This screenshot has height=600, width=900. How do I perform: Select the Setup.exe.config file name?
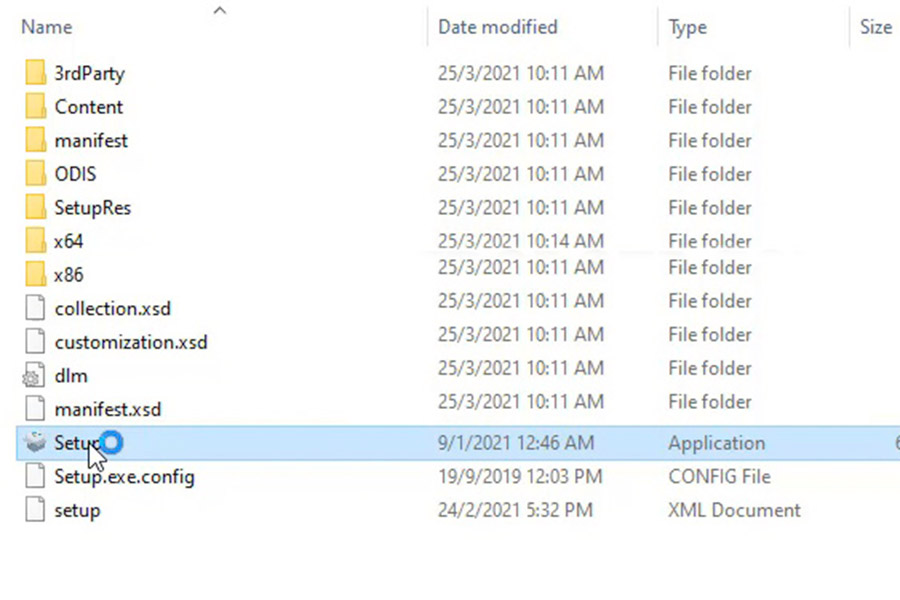tap(125, 477)
